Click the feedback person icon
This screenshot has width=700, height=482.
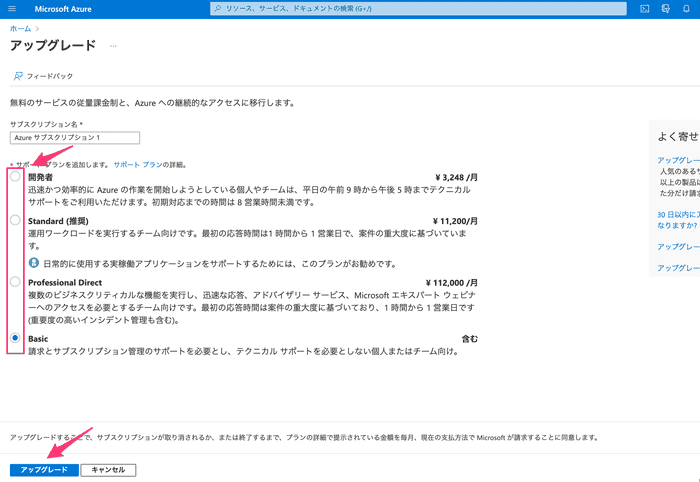click(18, 76)
